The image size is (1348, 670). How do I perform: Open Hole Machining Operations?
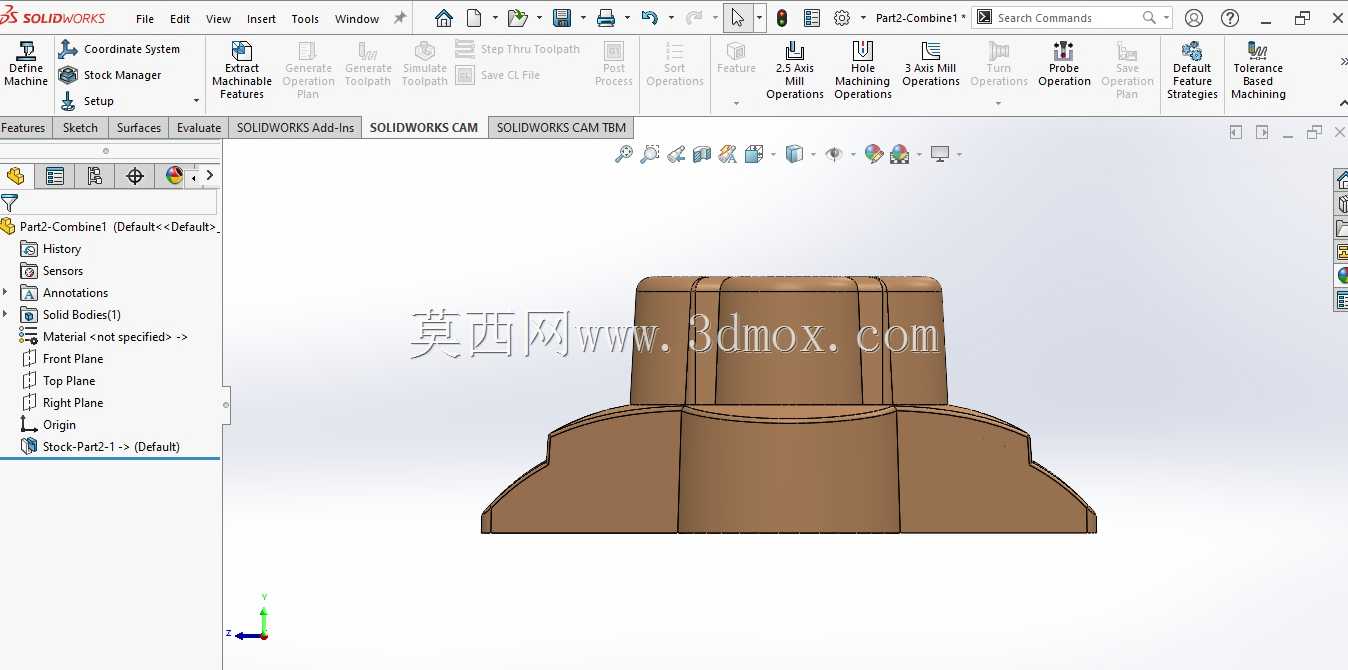863,69
